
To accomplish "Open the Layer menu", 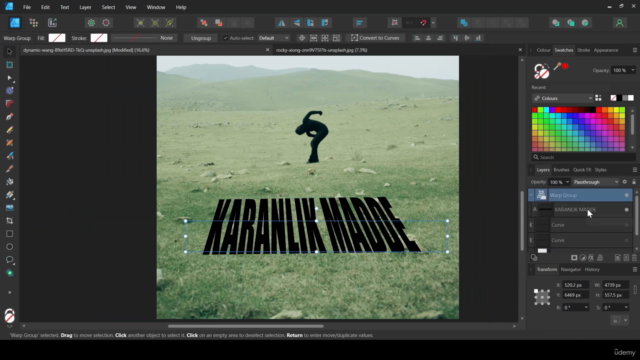I will pyautogui.click(x=85, y=7).
